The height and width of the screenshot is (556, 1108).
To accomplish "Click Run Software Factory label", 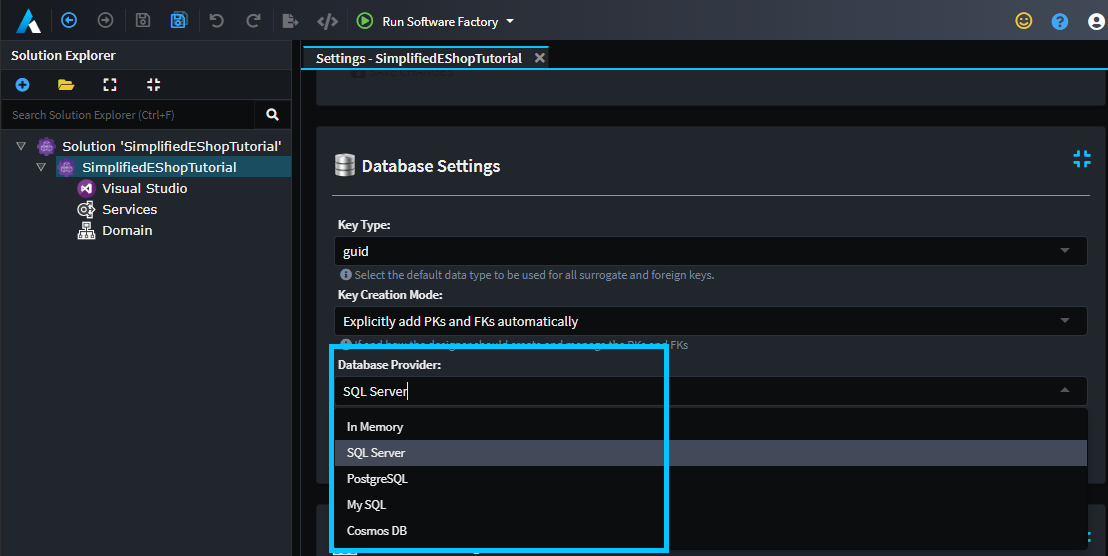I will [x=440, y=22].
